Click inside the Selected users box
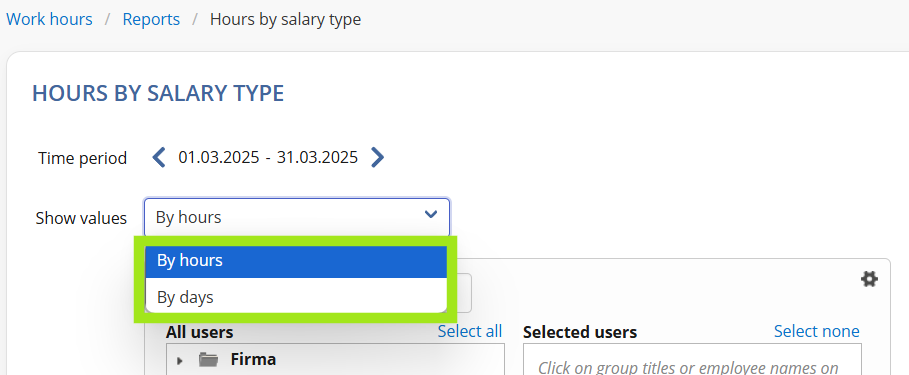This screenshot has height=375, width=909. click(x=692, y=359)
